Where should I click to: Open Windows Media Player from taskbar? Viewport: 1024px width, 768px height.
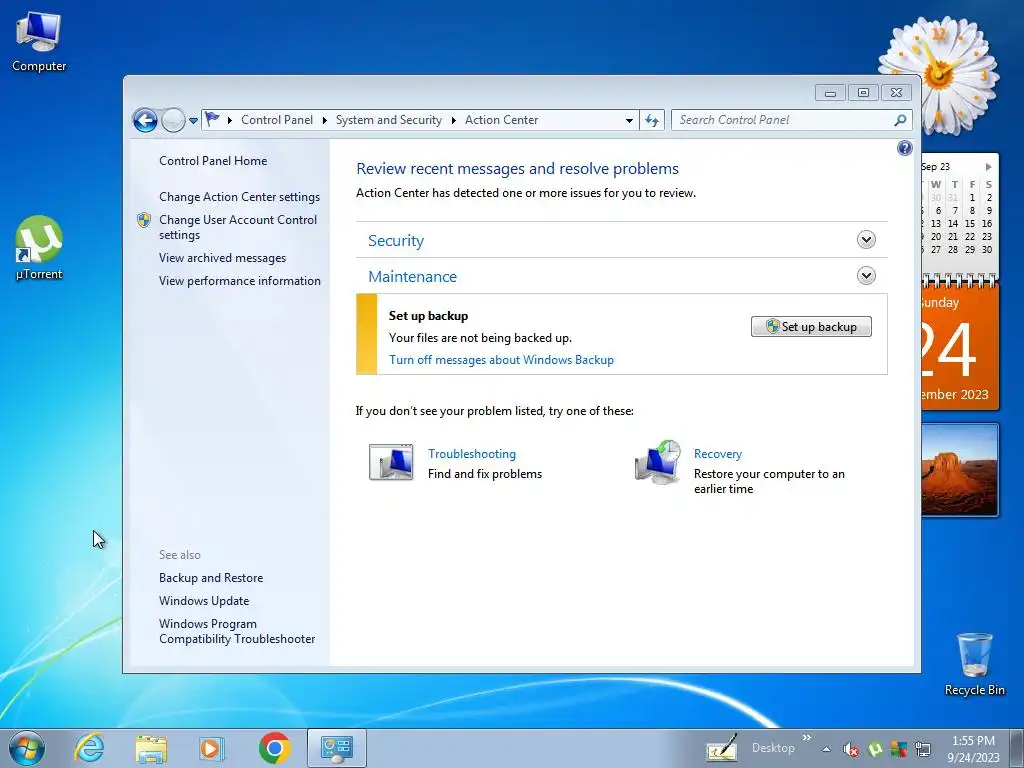point(212,748)
